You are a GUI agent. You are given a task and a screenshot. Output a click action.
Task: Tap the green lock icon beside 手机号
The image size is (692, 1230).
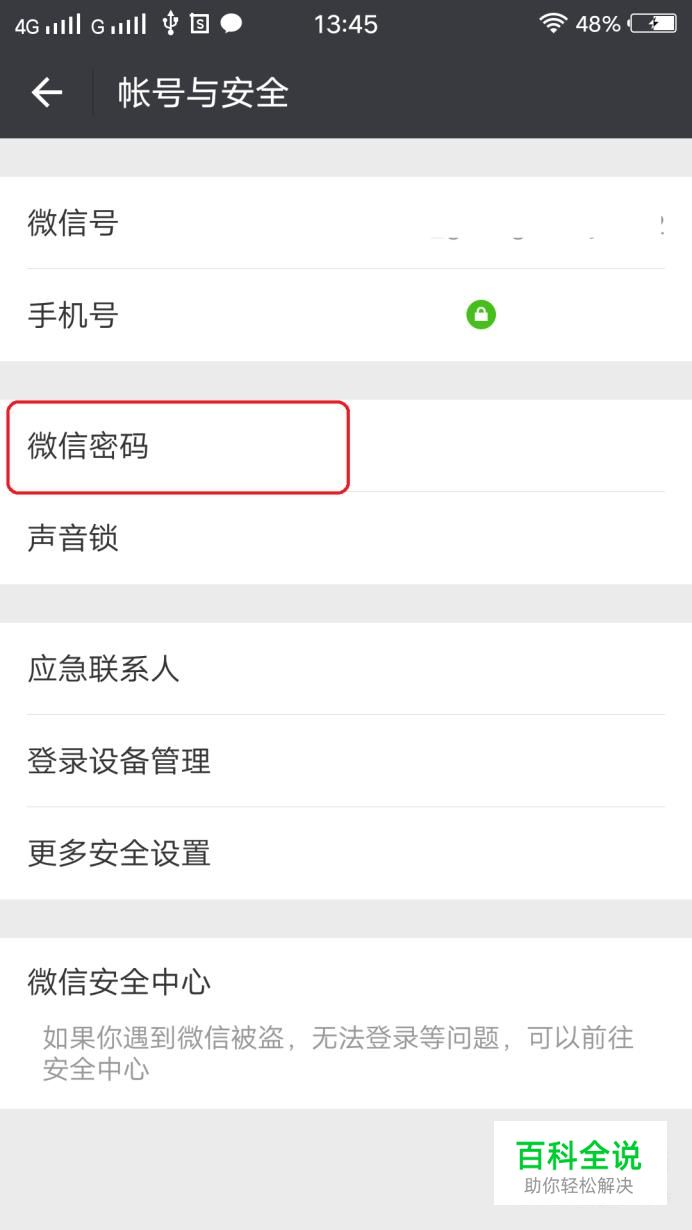pos(481,315)
